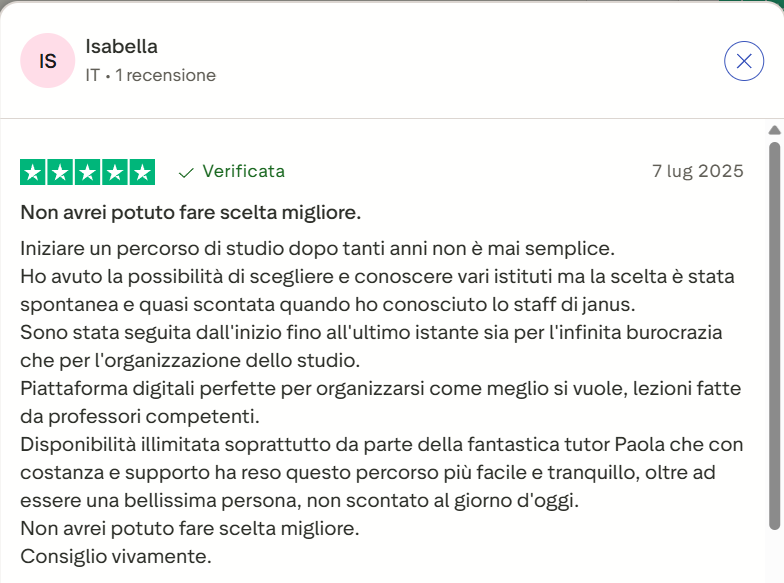Screen dimensions: 784x583
Task: Click the review title "Non avrei potuto fare scelta migliore."
Action: (x=191, y=213)
